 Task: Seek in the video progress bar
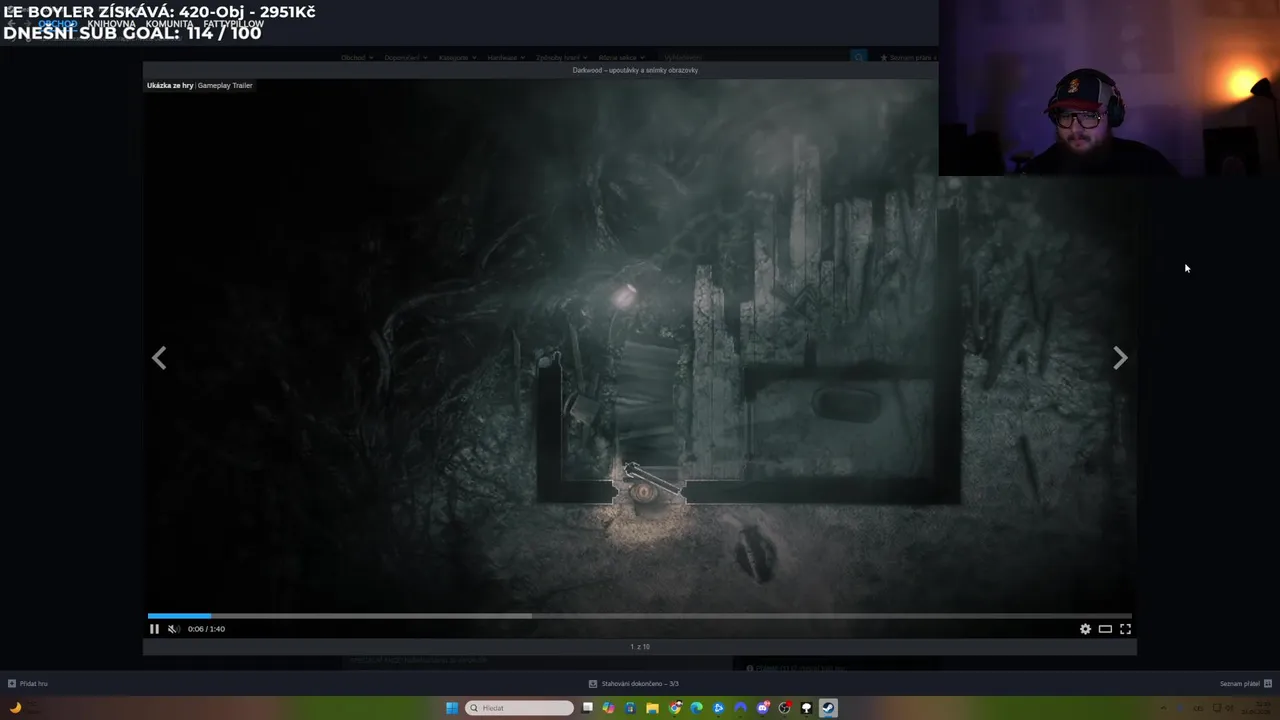(x=639, y=616)
